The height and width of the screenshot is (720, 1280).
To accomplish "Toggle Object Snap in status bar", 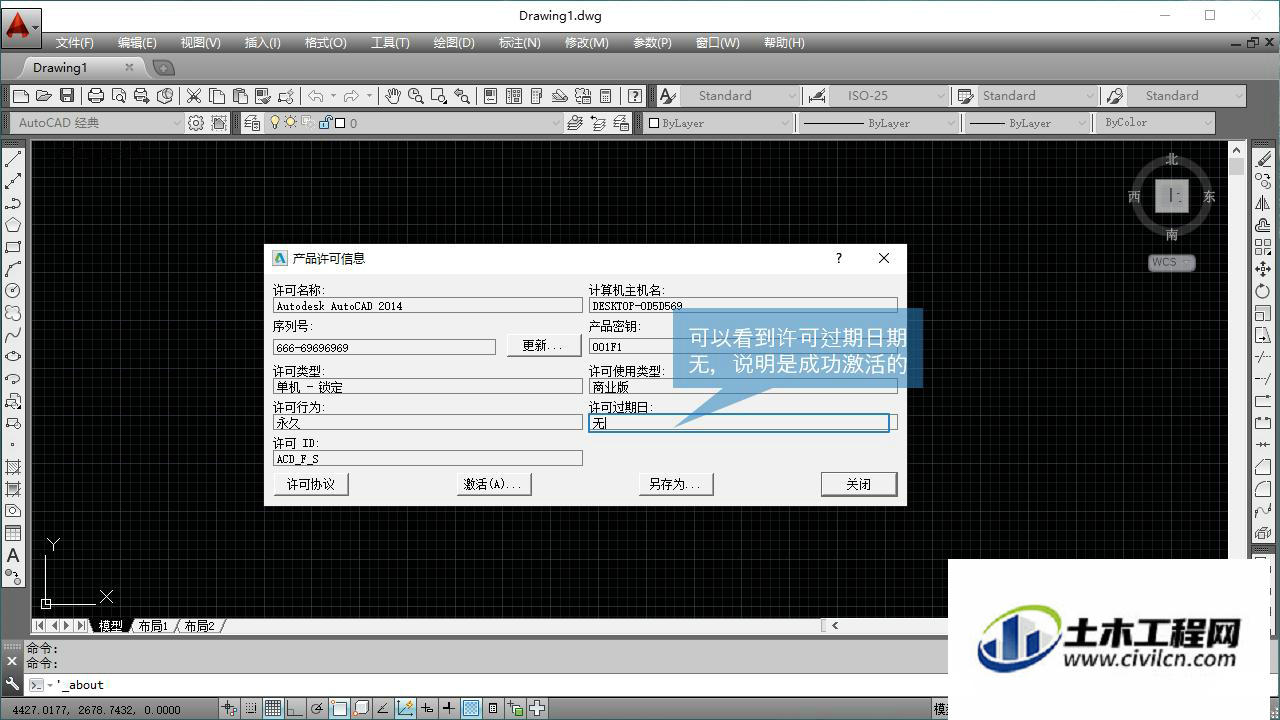I will 339,708.
